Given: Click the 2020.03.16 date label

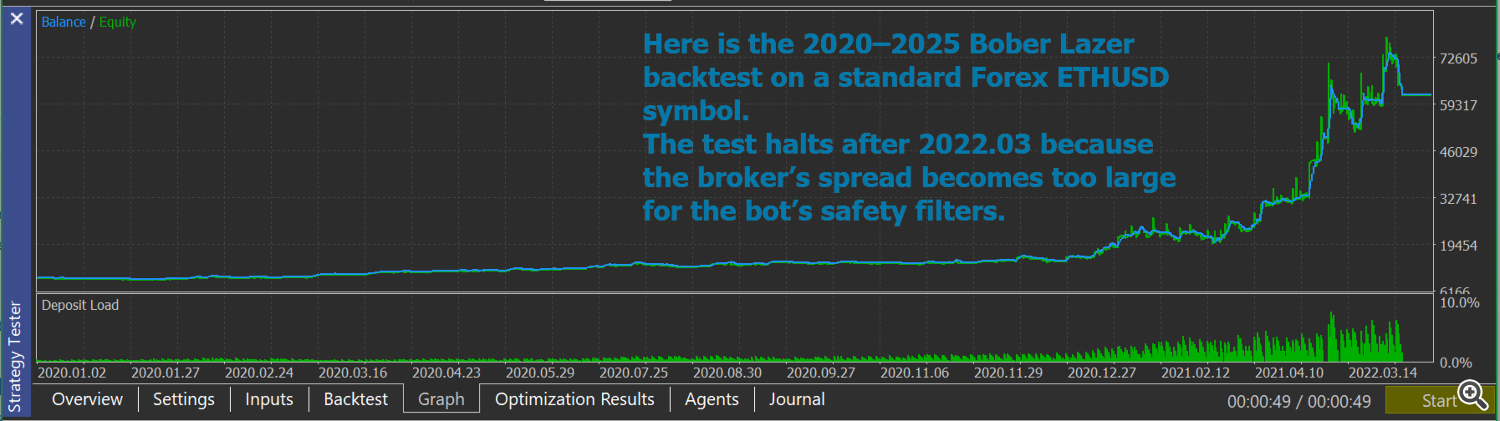Looking at the screenshot, I should click(x=355, y=372).
